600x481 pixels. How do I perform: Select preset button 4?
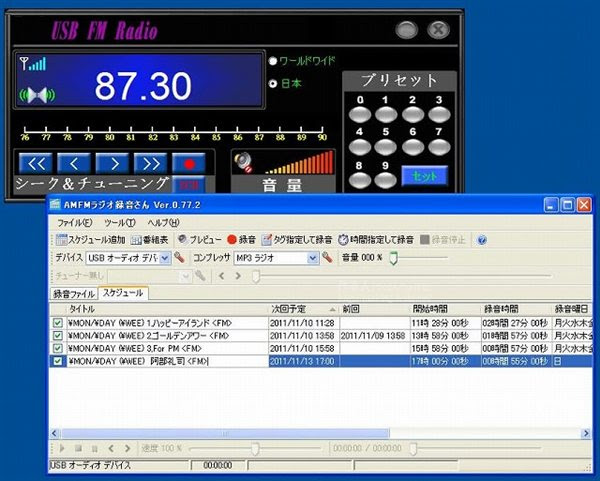pos(360,147)
